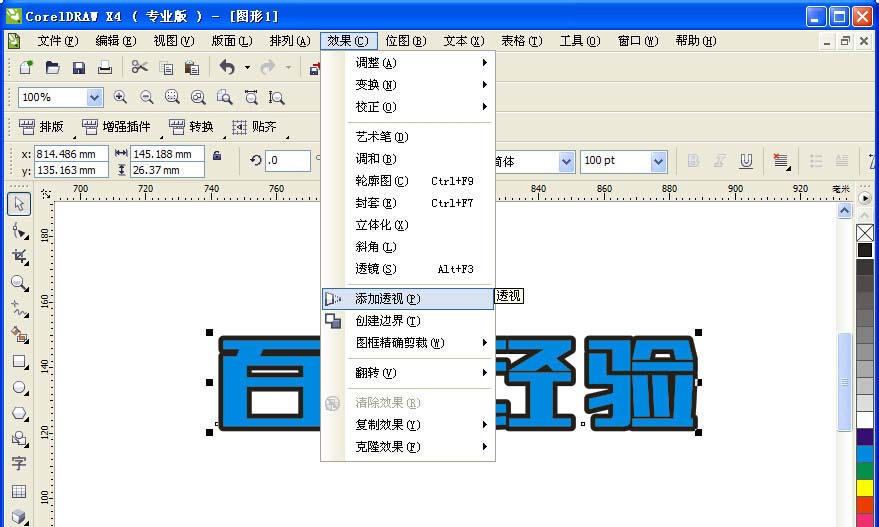Choose 调和(B) menu entry
The image size is (879, 527).
[x=408, y=159]
